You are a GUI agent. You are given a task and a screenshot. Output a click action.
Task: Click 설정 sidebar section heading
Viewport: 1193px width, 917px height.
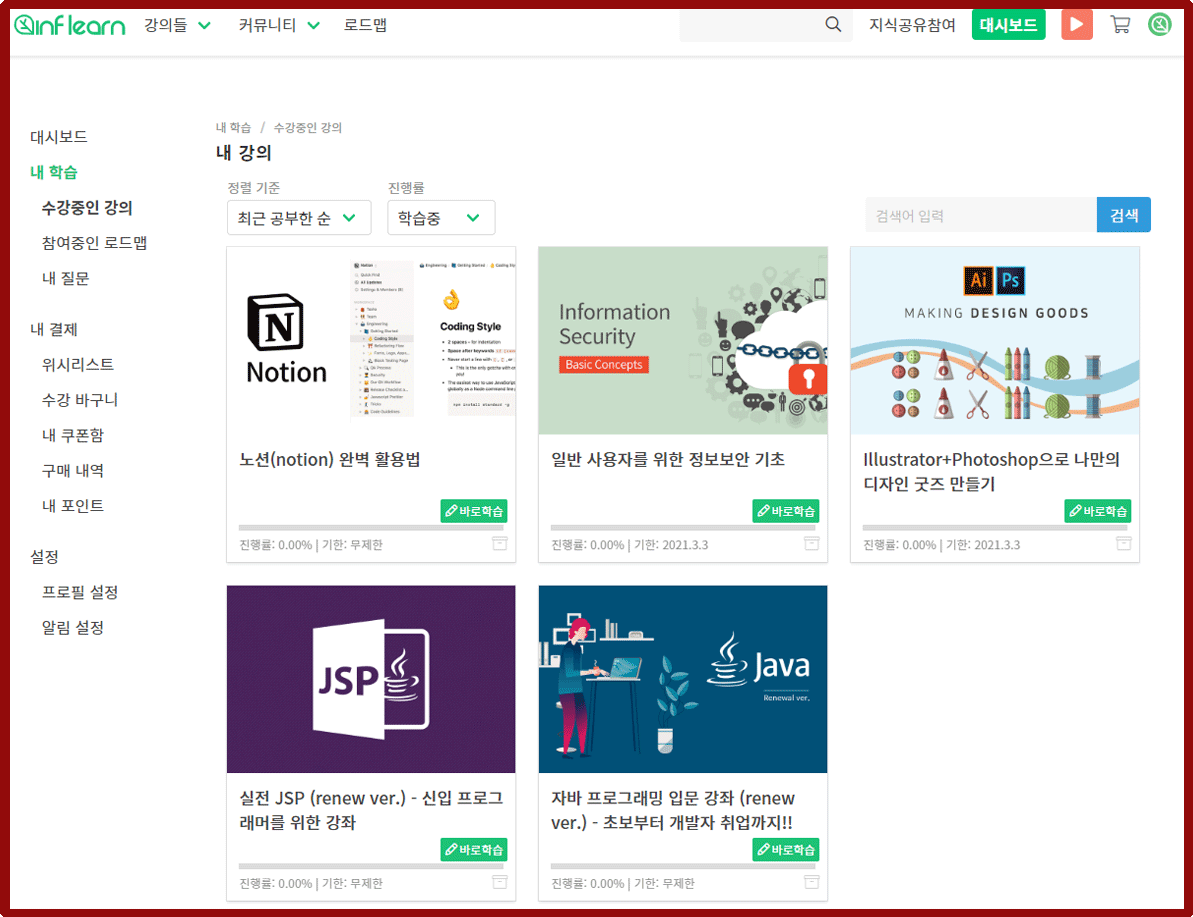[44, 557]
